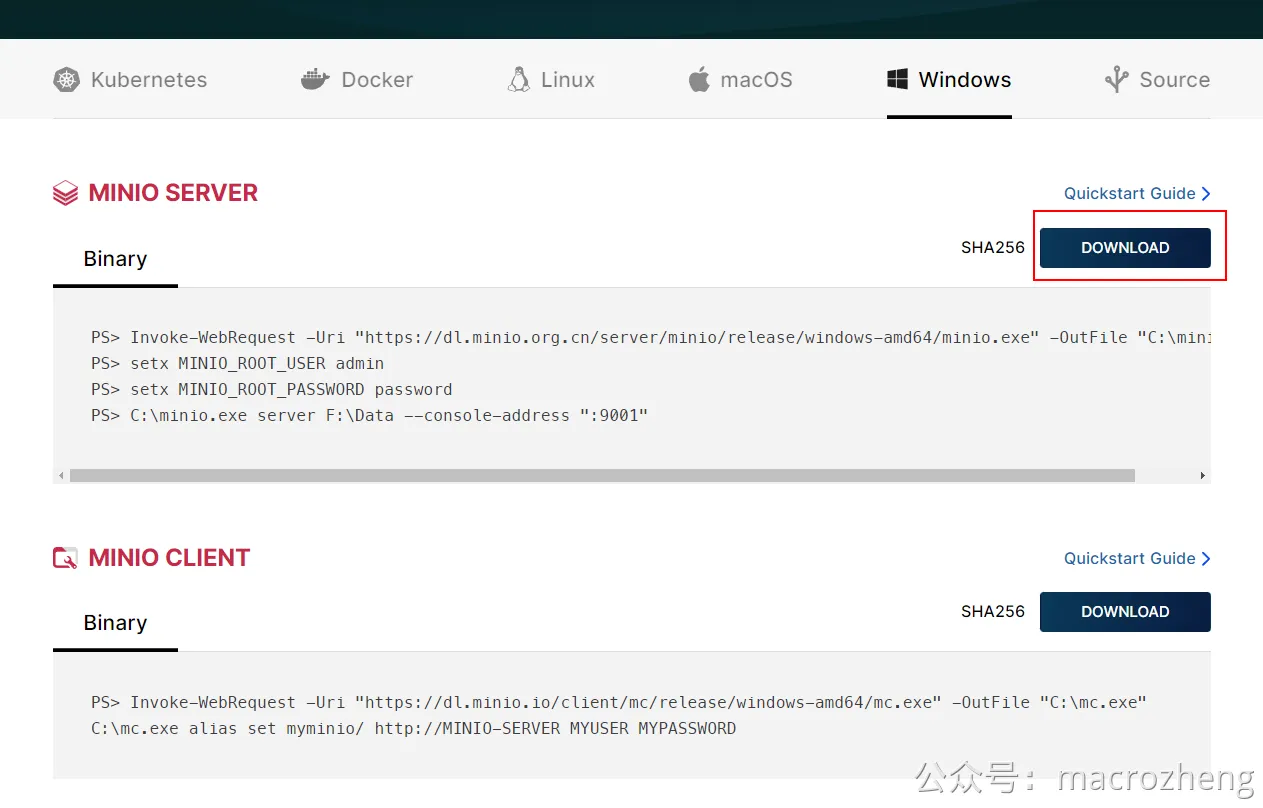Switch to the Source tab
The height and width of the screenshot is (808, 1263).
[x=1157, y=80]
